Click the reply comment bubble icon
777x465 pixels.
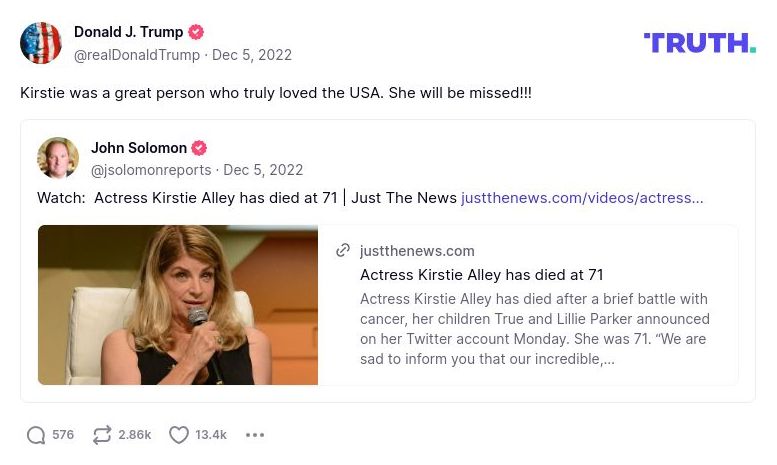coord(36,435)
